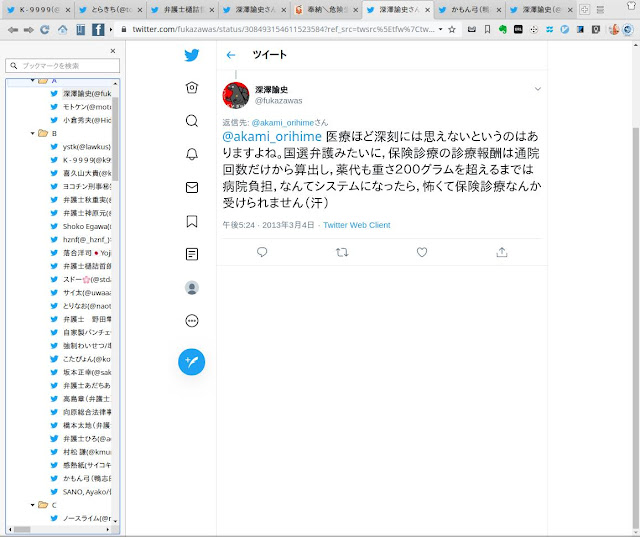Click the 深澤諭史 profile avatar
The width and height of the screenshot is (640, 537).
pyautogui.click(x=236, y=95)
